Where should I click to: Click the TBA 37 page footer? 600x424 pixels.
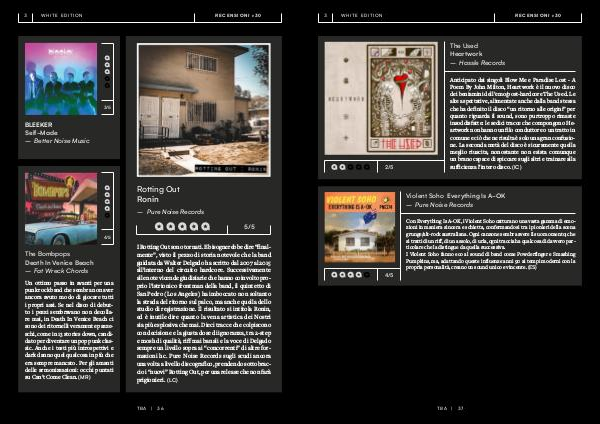point(449,408)
